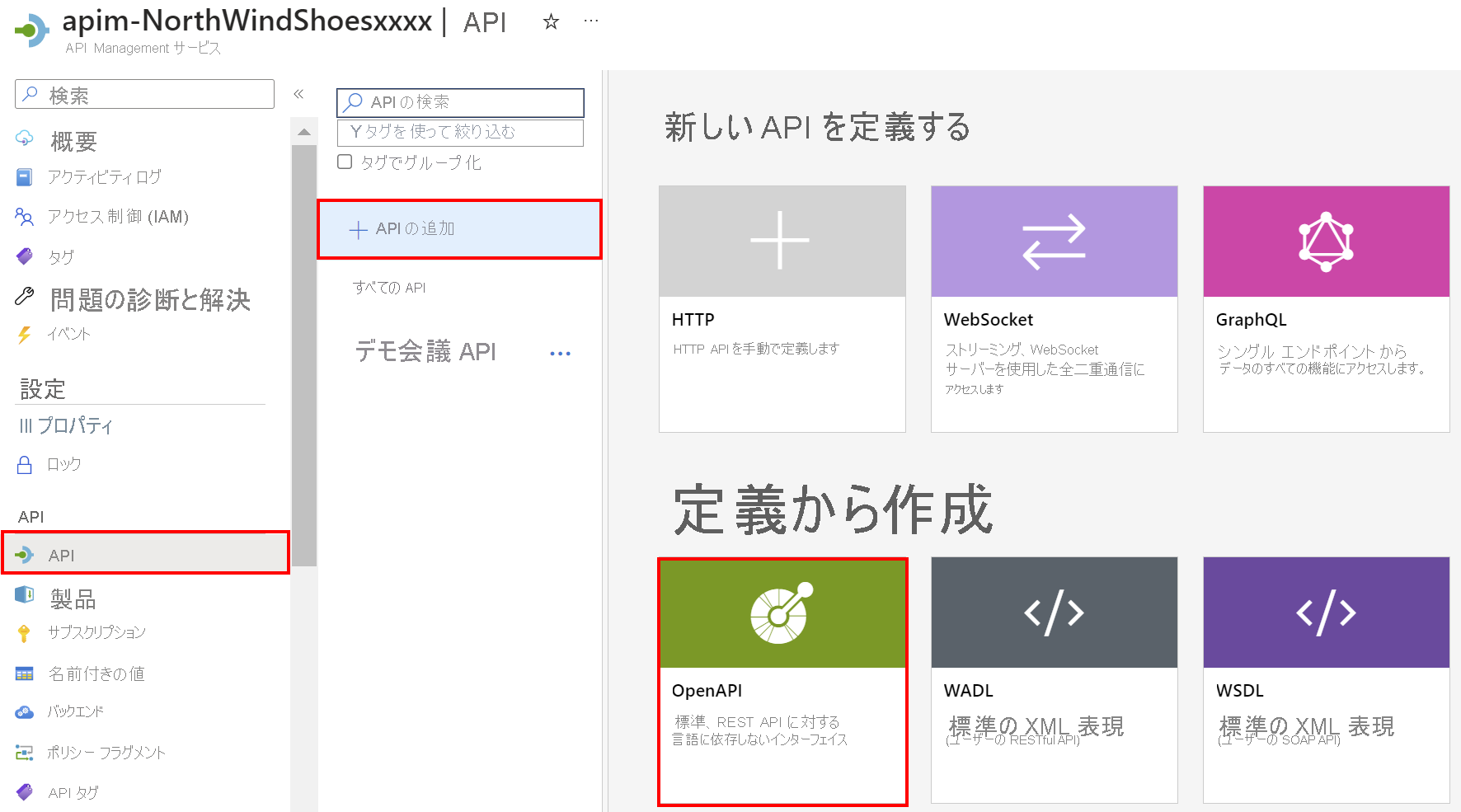The image size is (1461, 812).
Task: Open 問題の診断と解決 wrench icon
Action: coord(25,296)
